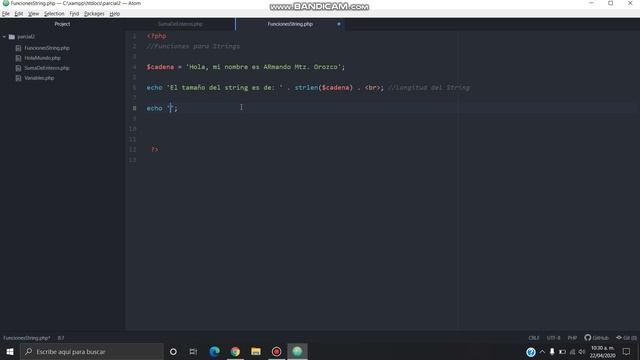Click the echo statement on line 8
This screenshot has width=640, height=360.
[154, 108]
